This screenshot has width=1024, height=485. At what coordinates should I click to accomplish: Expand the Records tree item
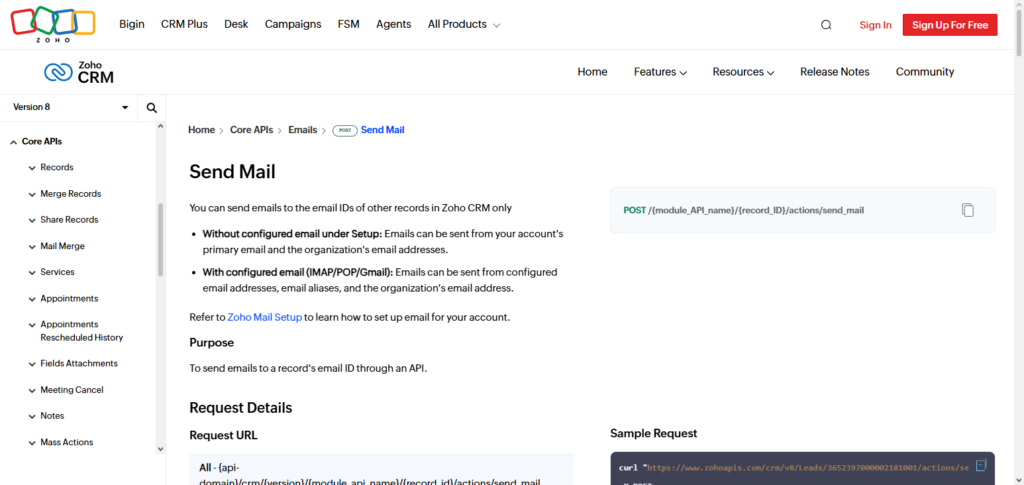tap(32, 168)
